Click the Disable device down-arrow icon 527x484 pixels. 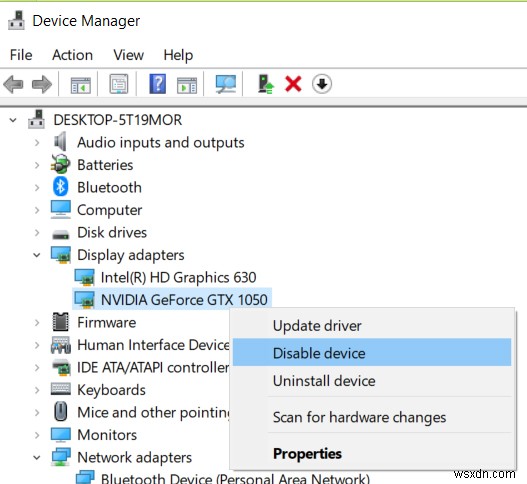coord(322,84)
